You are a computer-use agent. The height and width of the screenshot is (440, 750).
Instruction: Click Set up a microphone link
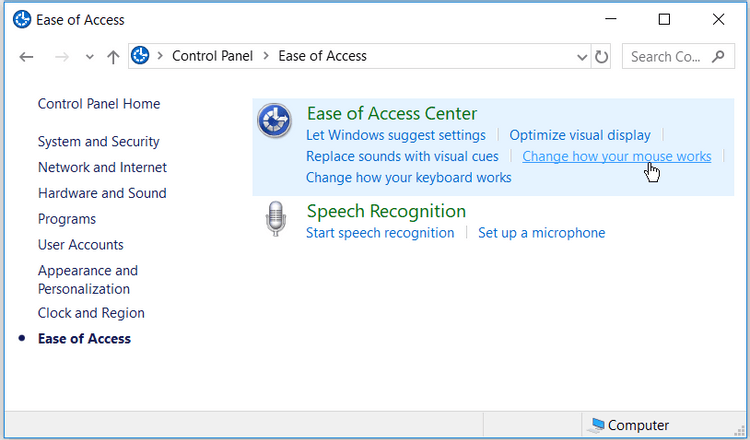coord(541,233)
